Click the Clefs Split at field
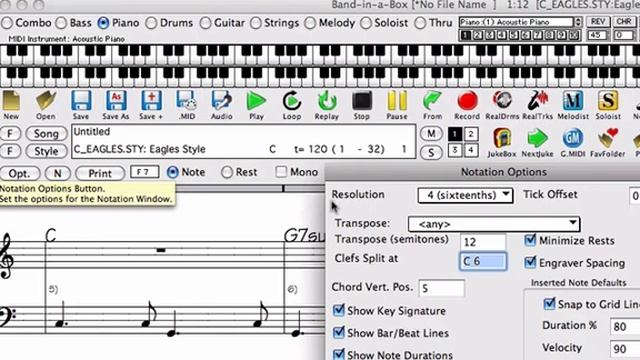This screenshot has height=360, width=640. click(483, 261)
